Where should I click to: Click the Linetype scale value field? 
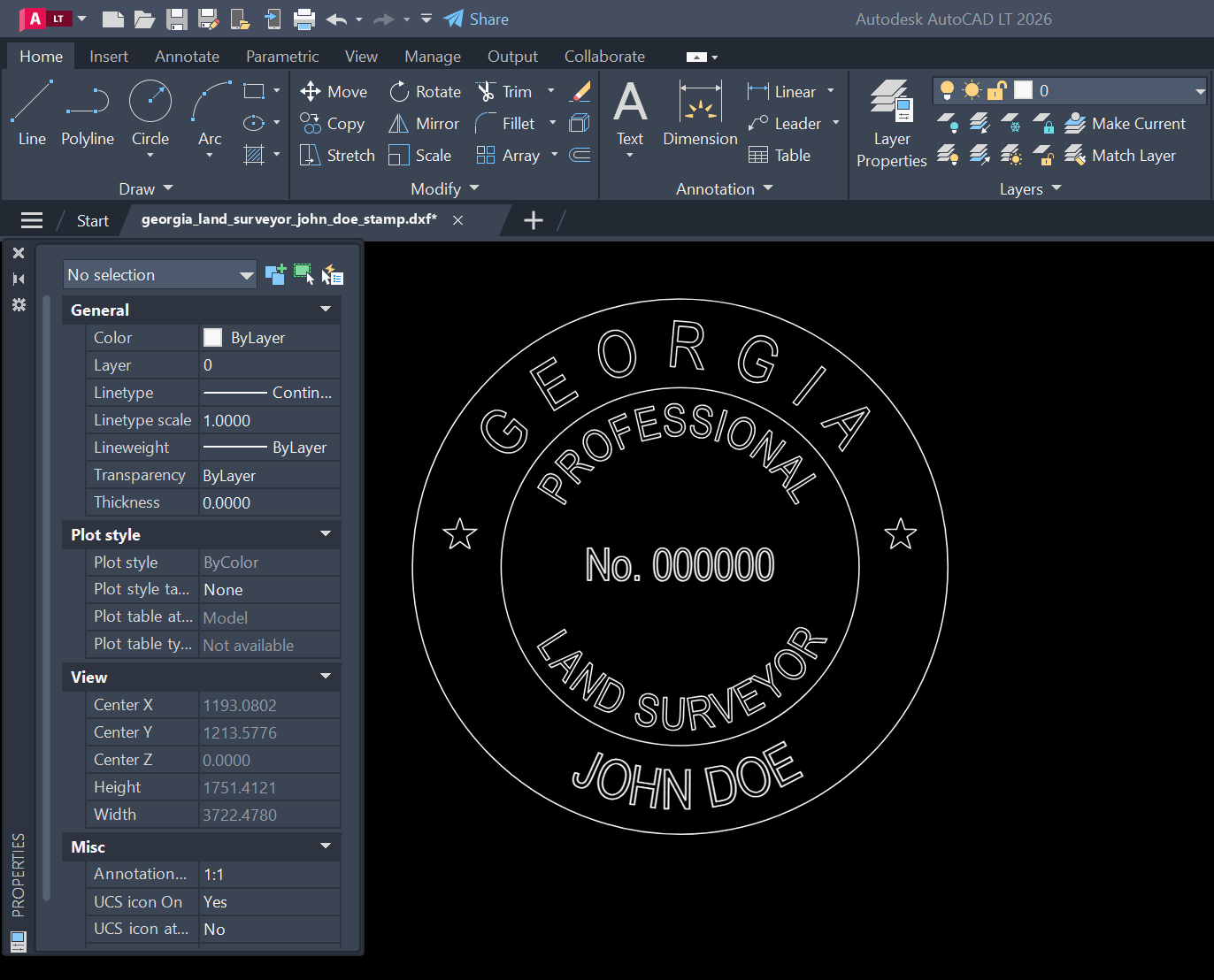[x=270, y=420]
